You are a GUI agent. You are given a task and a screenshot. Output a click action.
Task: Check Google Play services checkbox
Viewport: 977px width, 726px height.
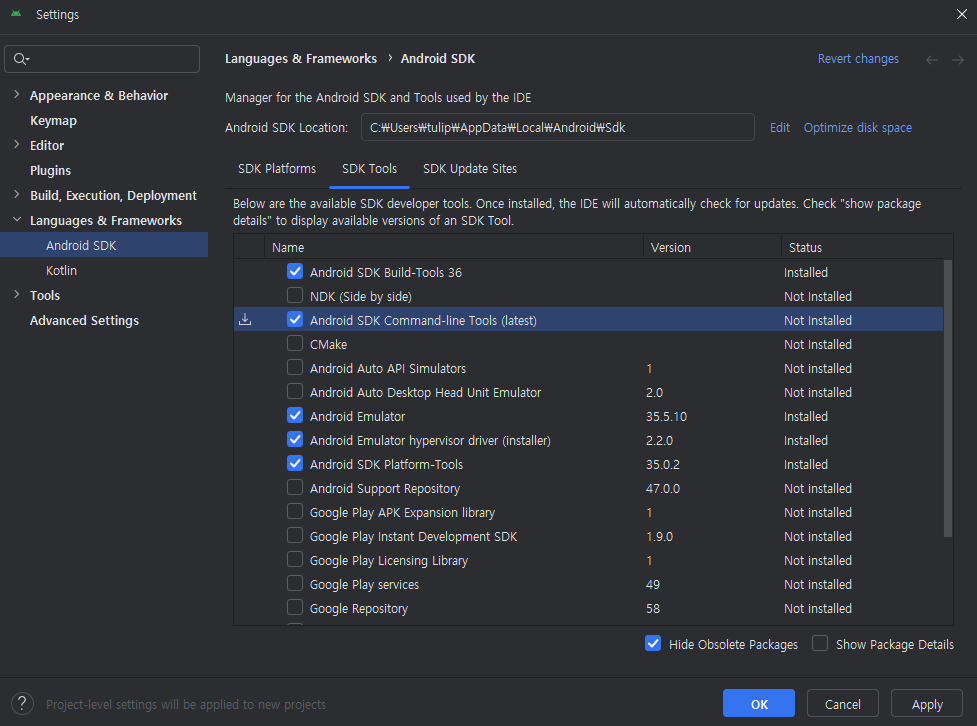(x=295, y=583)
